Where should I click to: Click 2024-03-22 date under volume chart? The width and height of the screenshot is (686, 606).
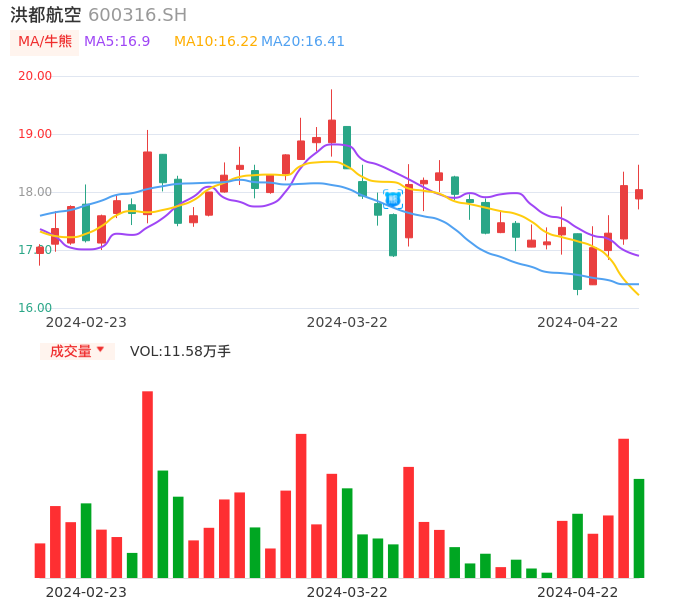(x=347, y=592)
